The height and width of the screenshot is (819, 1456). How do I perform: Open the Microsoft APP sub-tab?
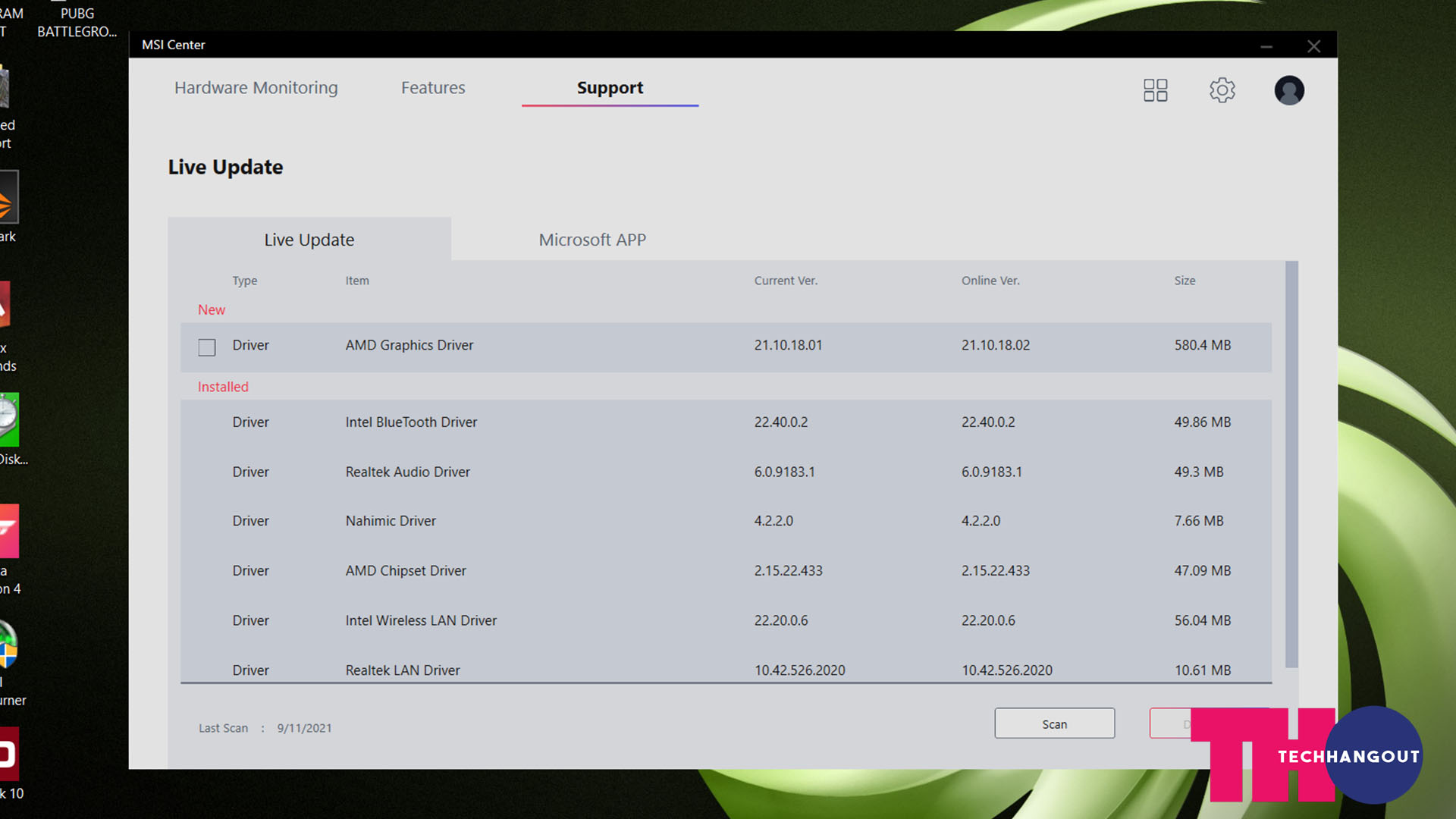[x=592, y=240]
